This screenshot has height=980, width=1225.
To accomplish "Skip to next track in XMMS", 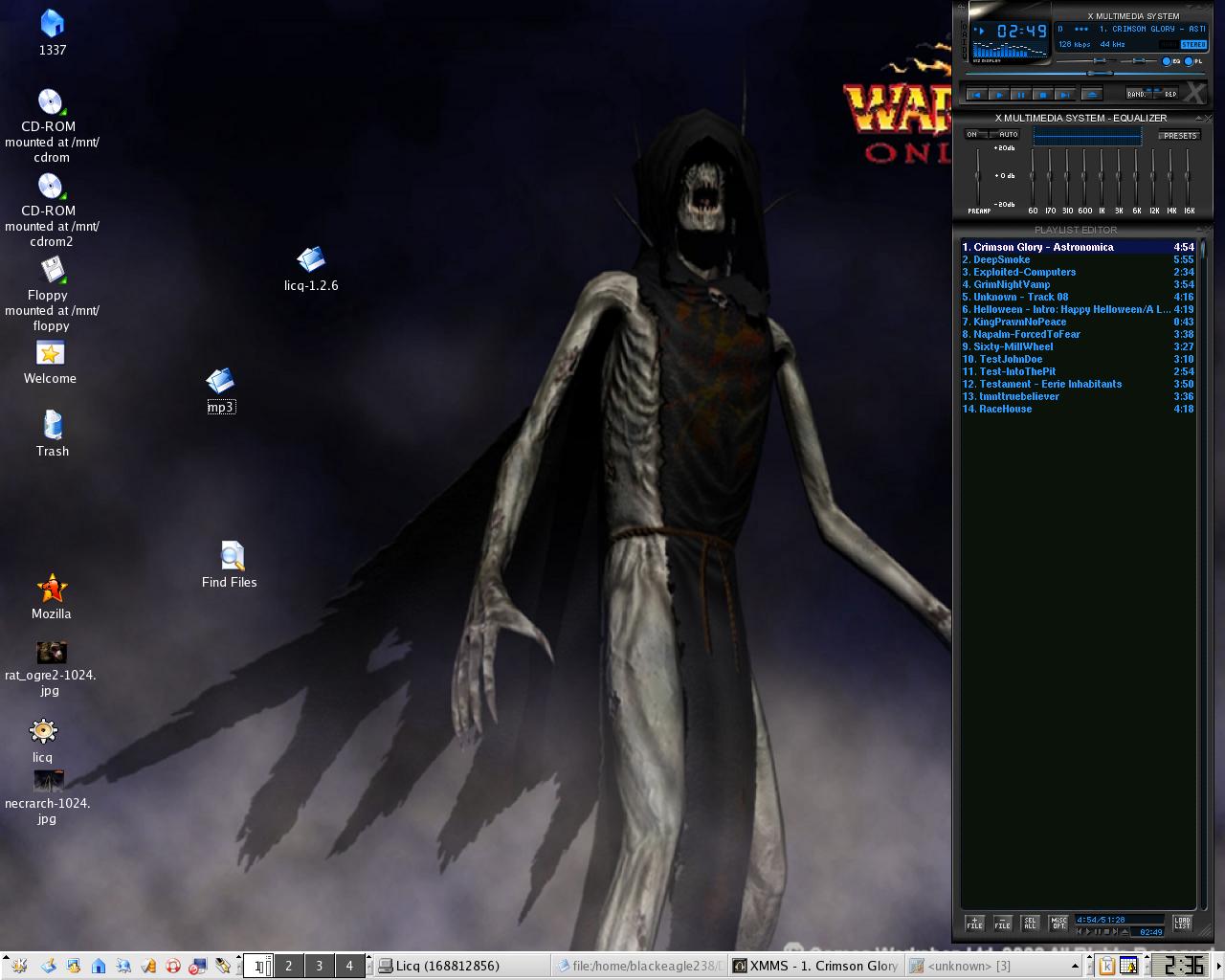I will coord(1065,95).
